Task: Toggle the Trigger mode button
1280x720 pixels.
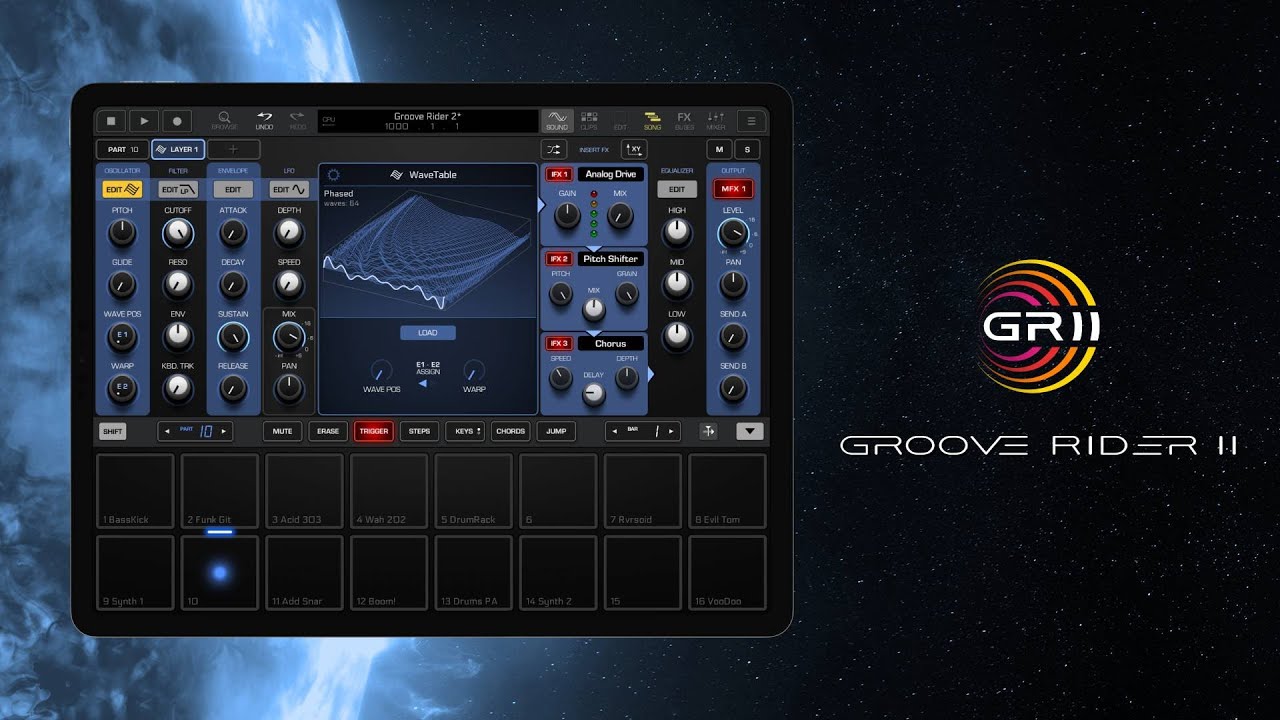Action: [374, 431]
